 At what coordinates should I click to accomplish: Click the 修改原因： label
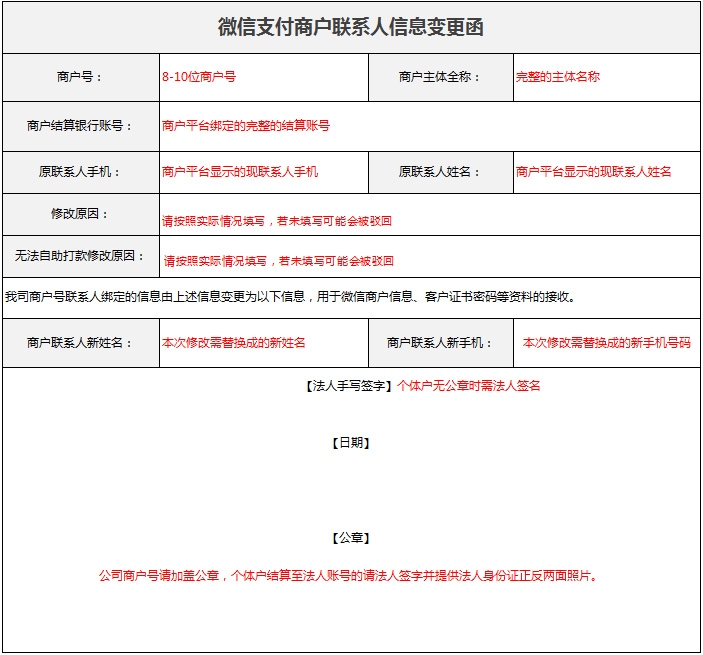click(x=80, y=213)
